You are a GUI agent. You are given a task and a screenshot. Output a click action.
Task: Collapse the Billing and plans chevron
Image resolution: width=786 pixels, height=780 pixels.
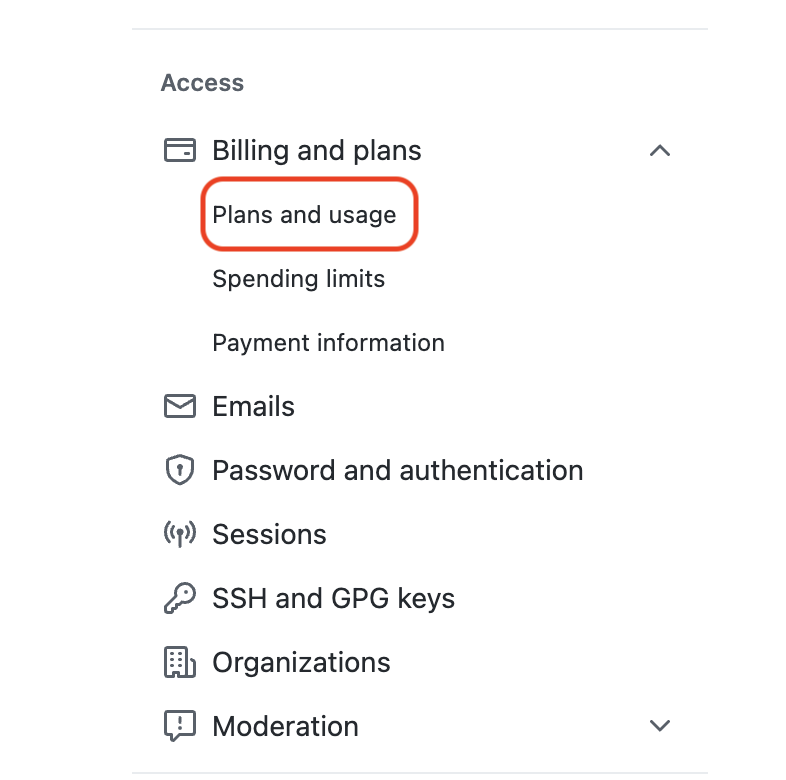(660, 150)
